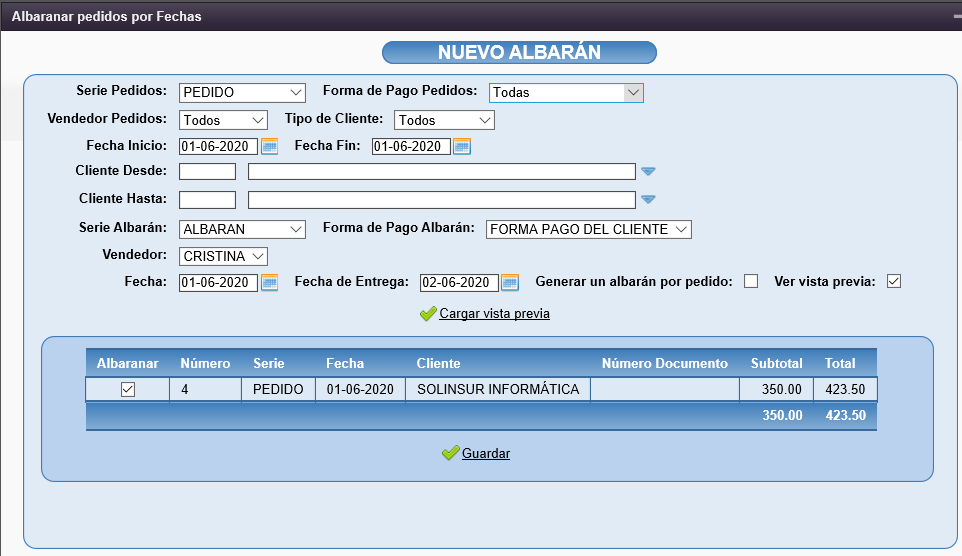
Task: Enable Generar un albarán por pedido
Action: click(x=751, y=282)
